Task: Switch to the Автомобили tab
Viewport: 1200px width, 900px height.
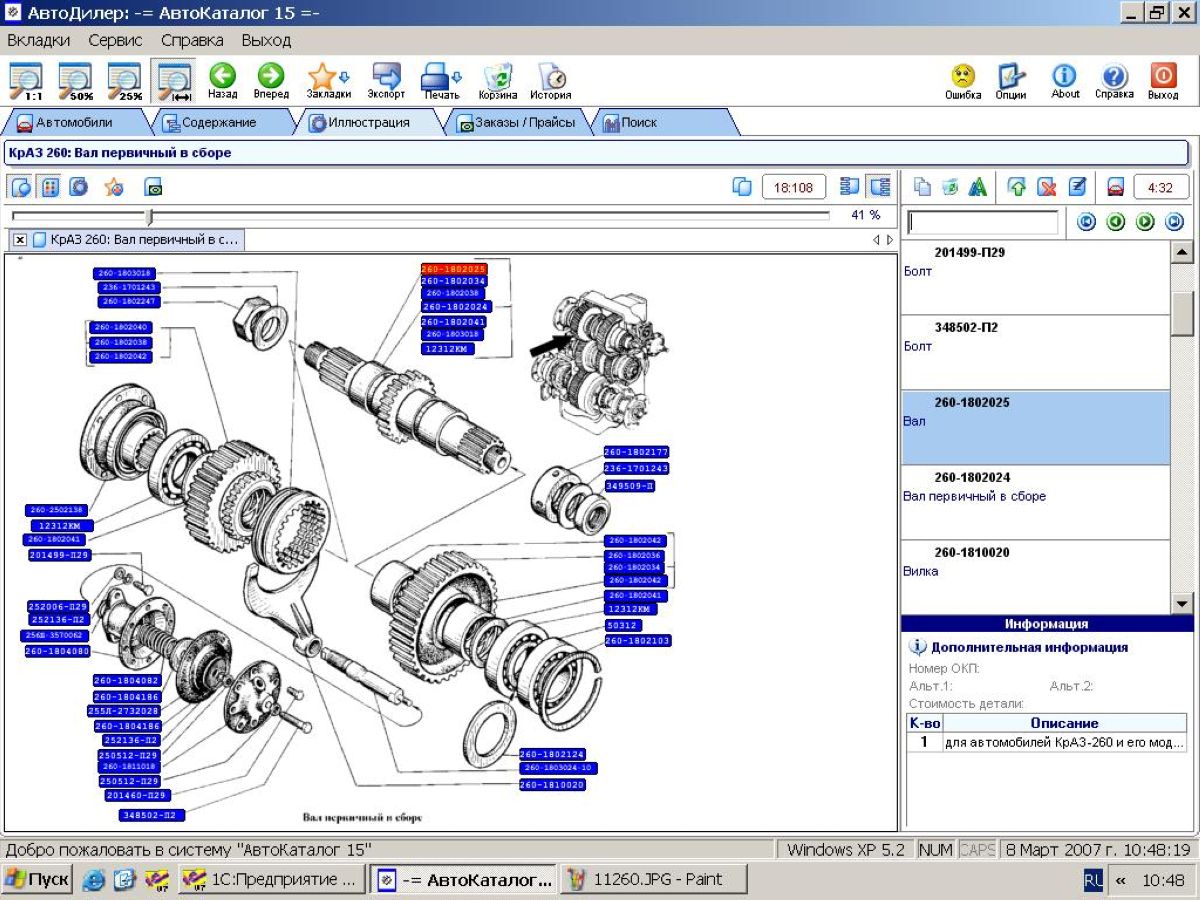Action: point(74,123)
